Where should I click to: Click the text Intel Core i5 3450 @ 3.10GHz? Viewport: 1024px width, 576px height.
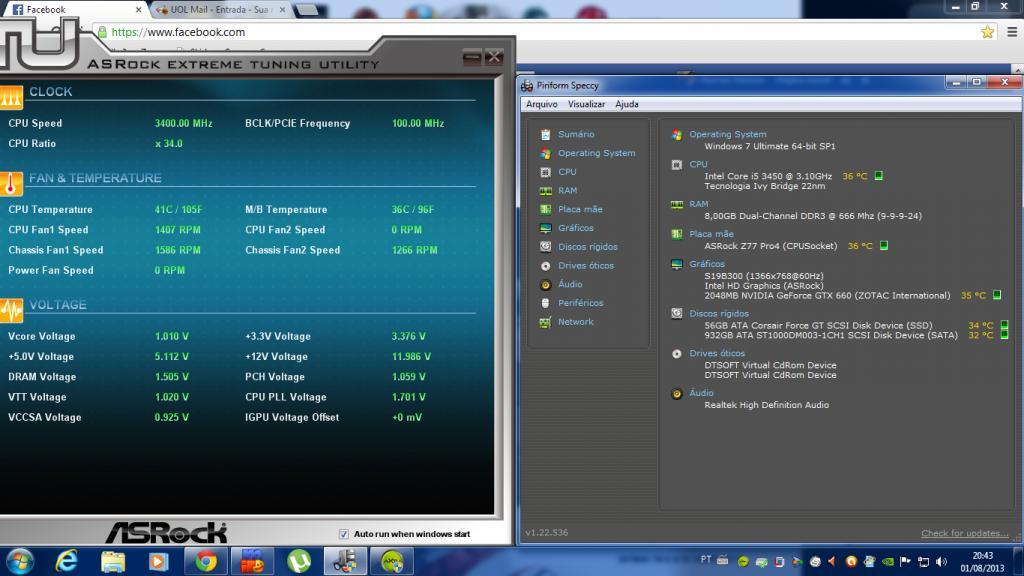pyautogui.click(x=768, y=176)
